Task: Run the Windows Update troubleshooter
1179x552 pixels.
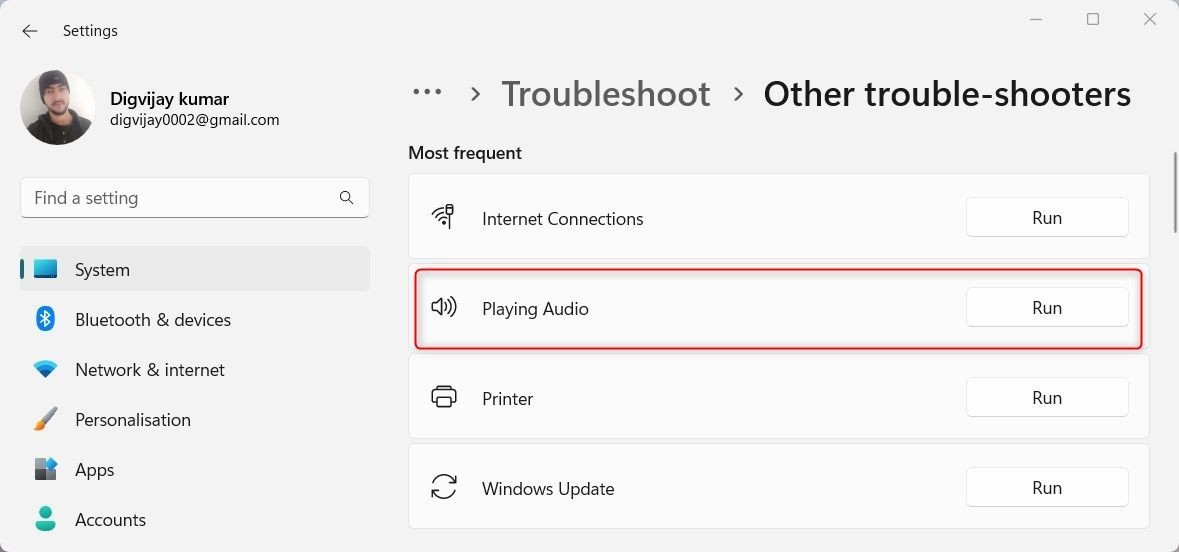Action: pos(1047,487)
